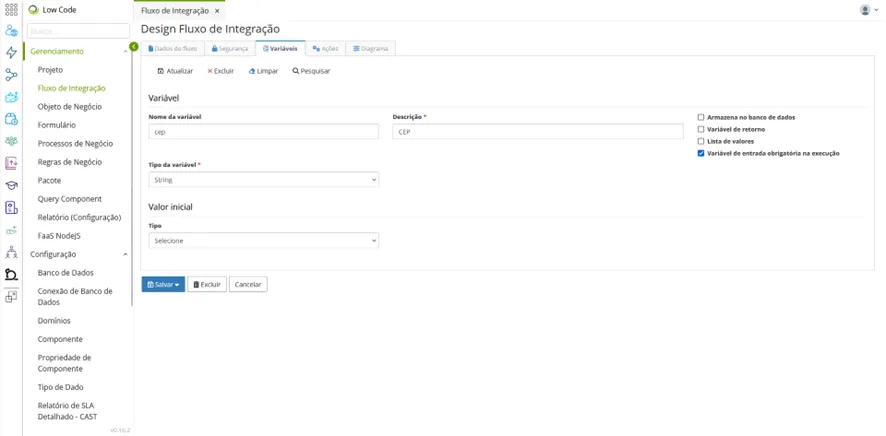This screenshot has height=436, width=886.
Task: Open Pacote in the sidebar
Action: [x=49, y=181]
